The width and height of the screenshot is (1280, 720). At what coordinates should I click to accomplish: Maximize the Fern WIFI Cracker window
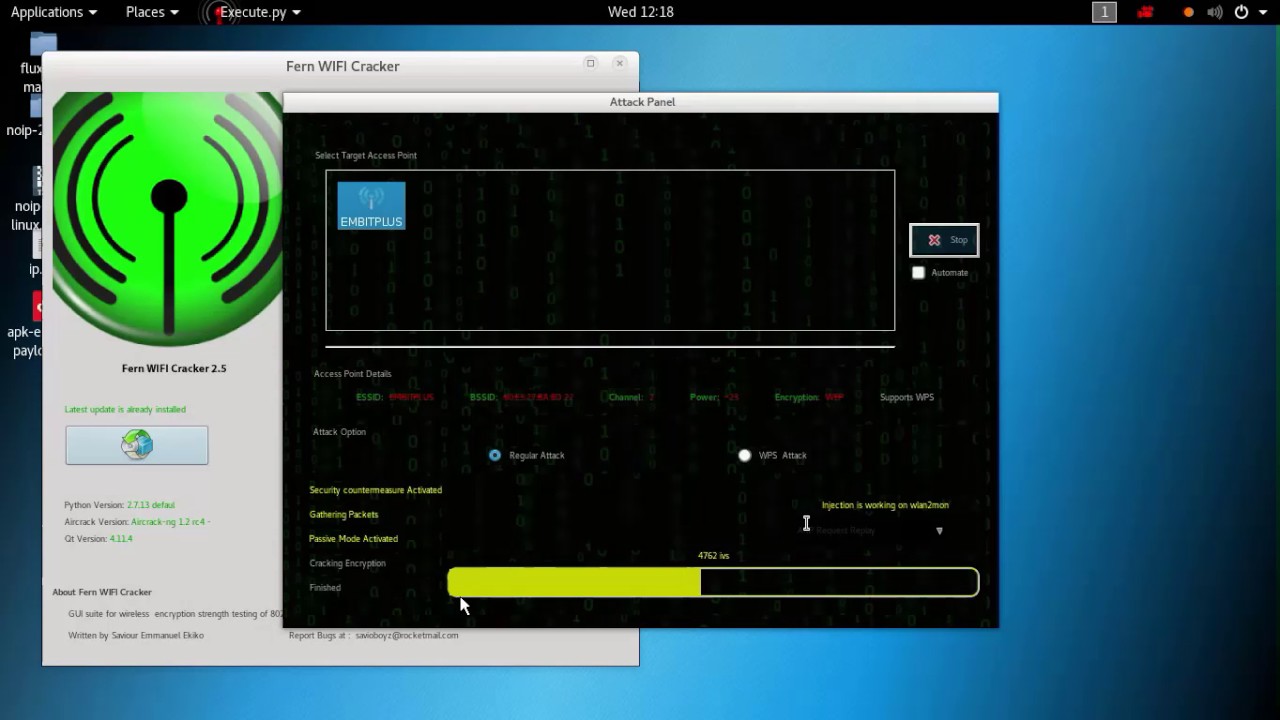coord(590,63)
